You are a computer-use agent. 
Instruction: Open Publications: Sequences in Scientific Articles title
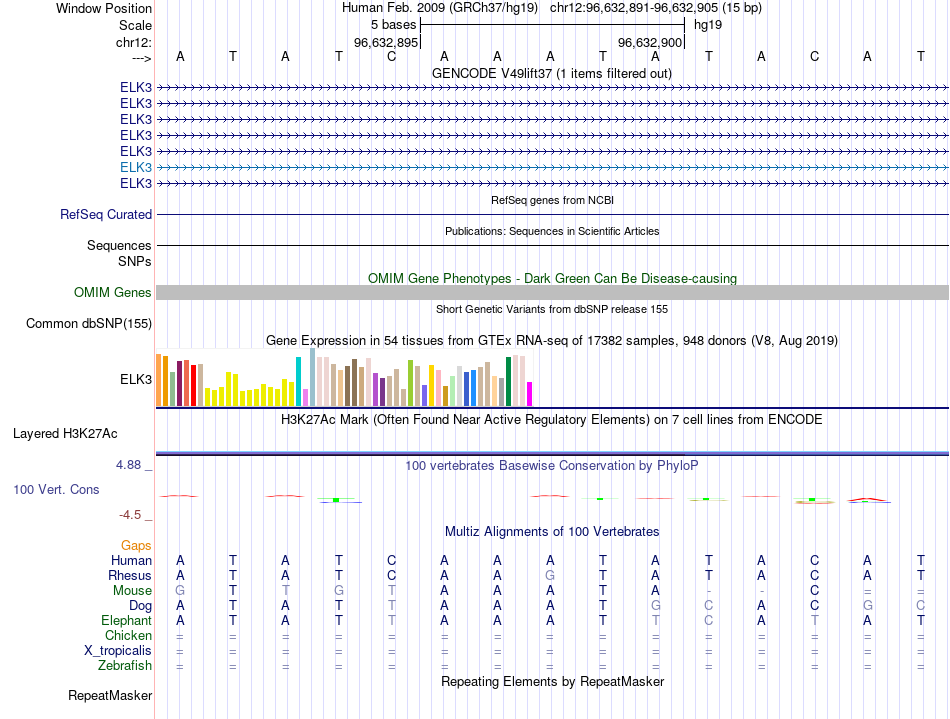click(x=552, y=231)
